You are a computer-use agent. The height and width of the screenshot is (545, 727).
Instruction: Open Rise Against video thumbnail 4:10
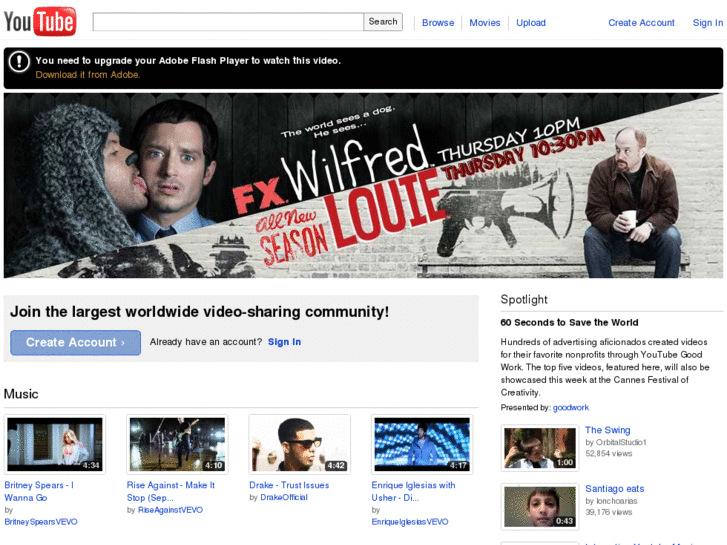pyautogui.click(x=177, y=444)
